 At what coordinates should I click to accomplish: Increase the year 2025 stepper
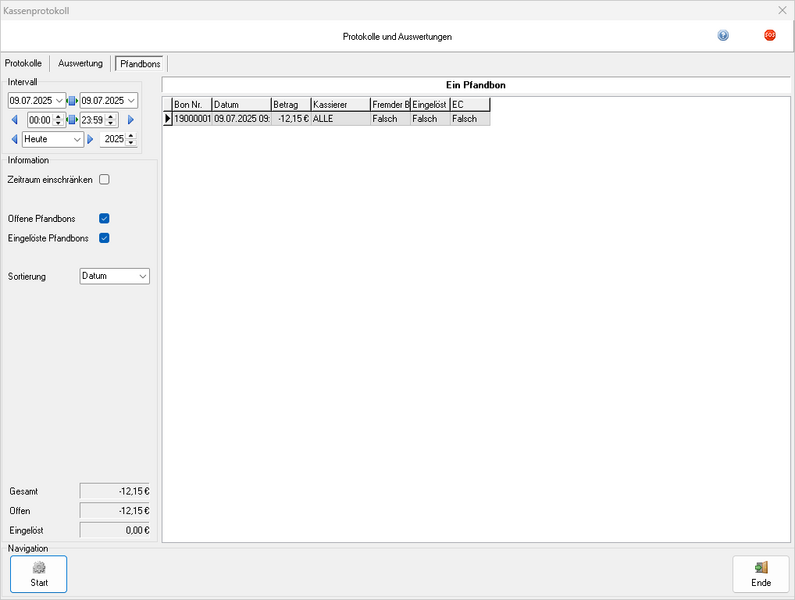coord(133,136)
